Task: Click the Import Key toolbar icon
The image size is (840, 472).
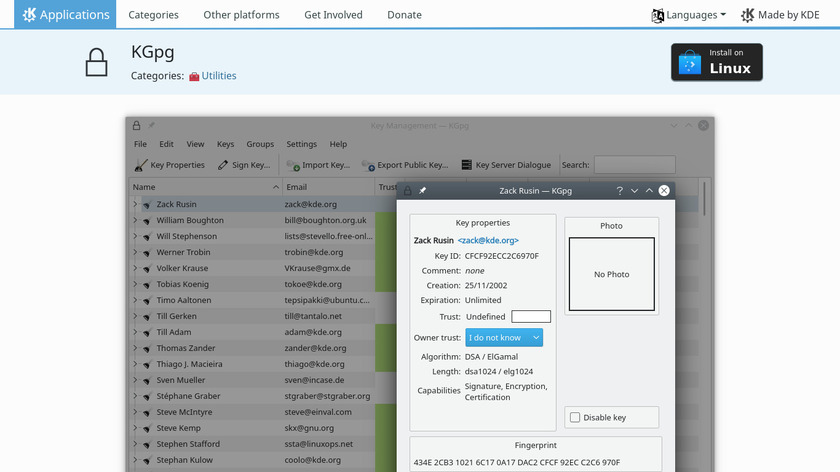Action: click(293, 165)
